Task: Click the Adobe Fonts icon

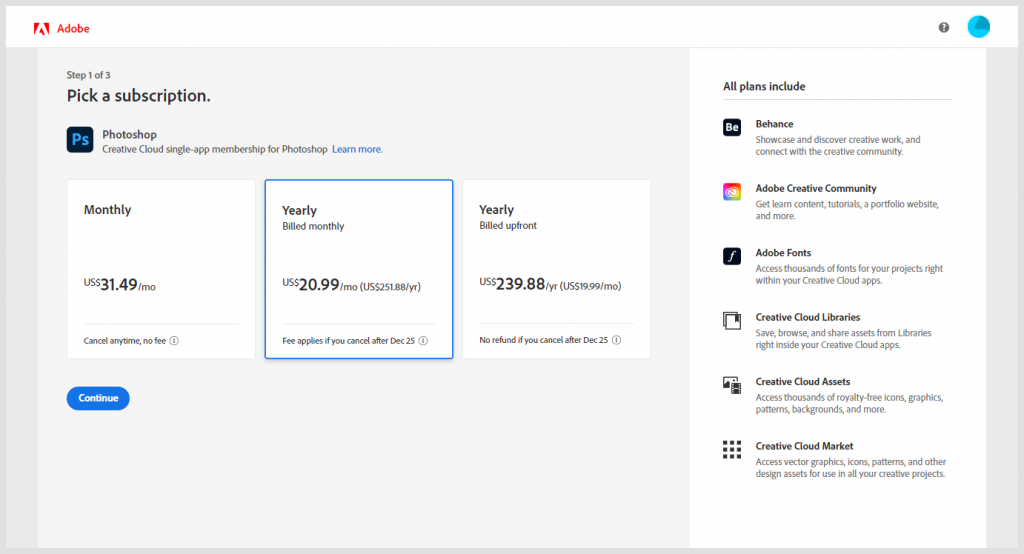Action: click(732, 256)
